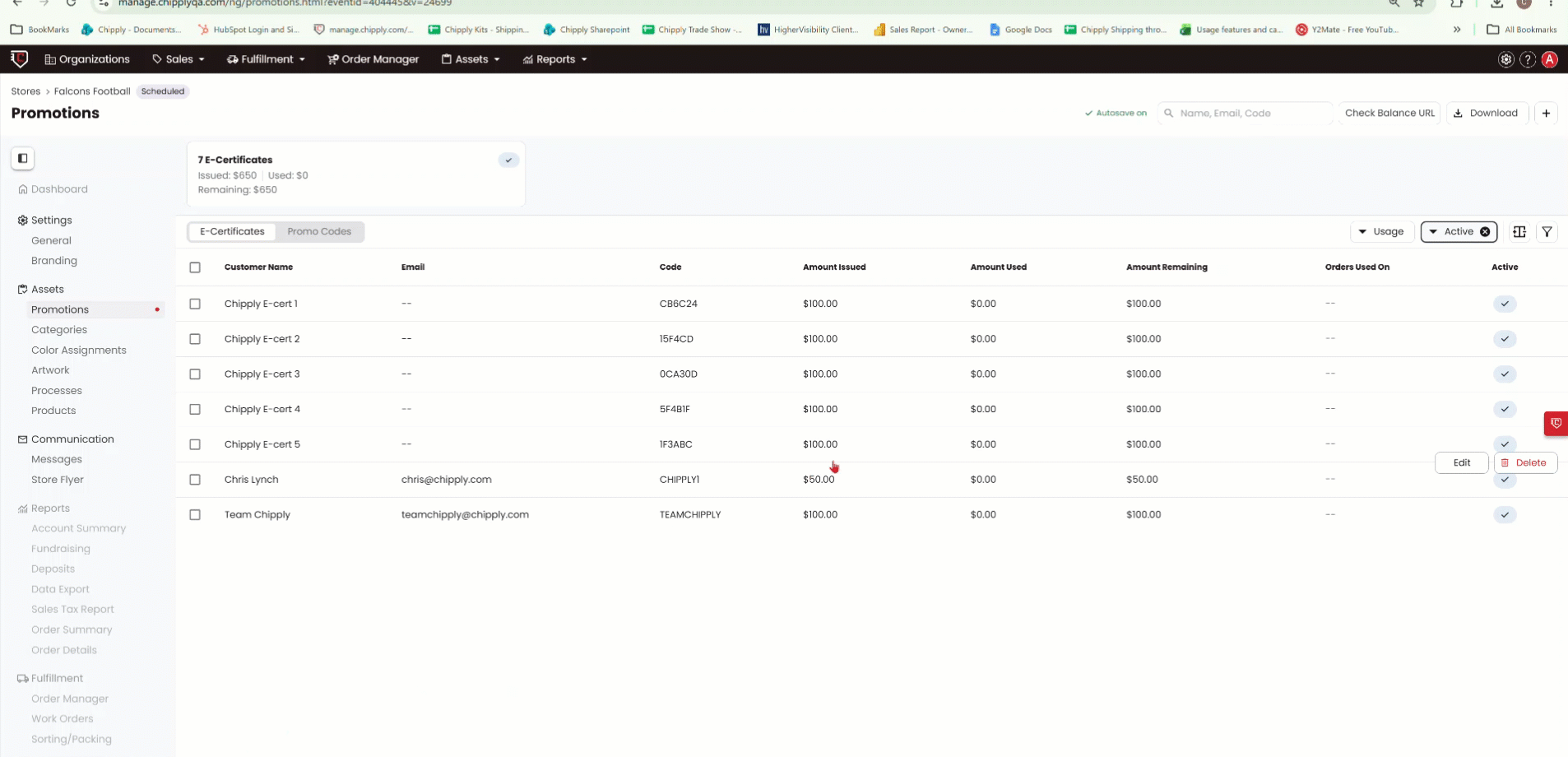
Task: Collapse the sidebar with panel toggle icon
Action: 22,158
